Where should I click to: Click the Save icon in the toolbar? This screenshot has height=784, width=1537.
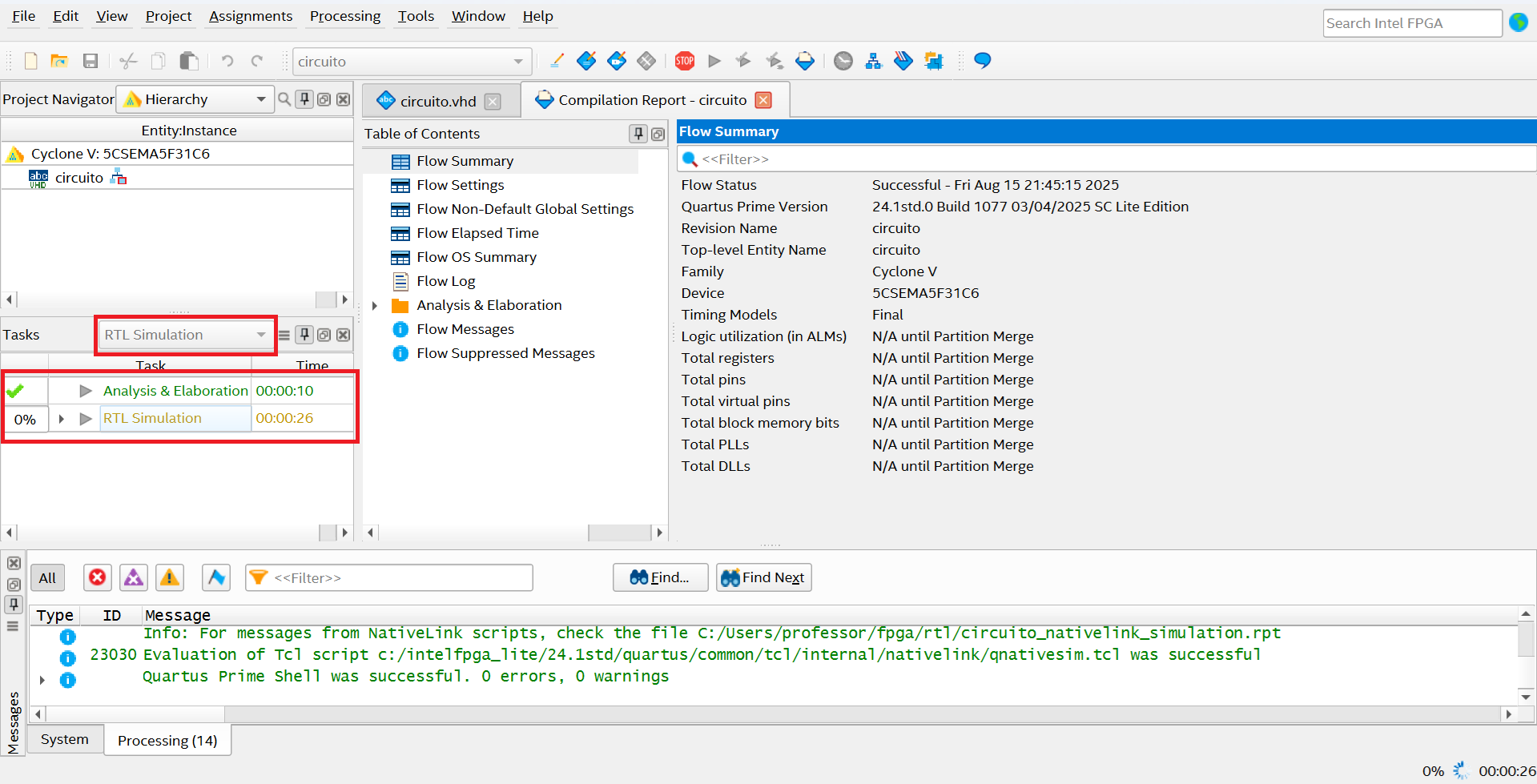[91, 61]
